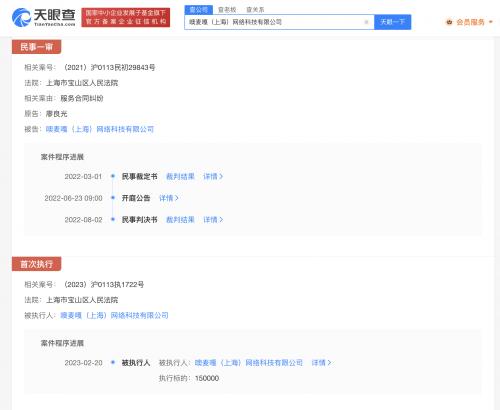Click the plaintiff name 廖良光
This screenshot has height=410, width=500.
click(x=56, y=114)
